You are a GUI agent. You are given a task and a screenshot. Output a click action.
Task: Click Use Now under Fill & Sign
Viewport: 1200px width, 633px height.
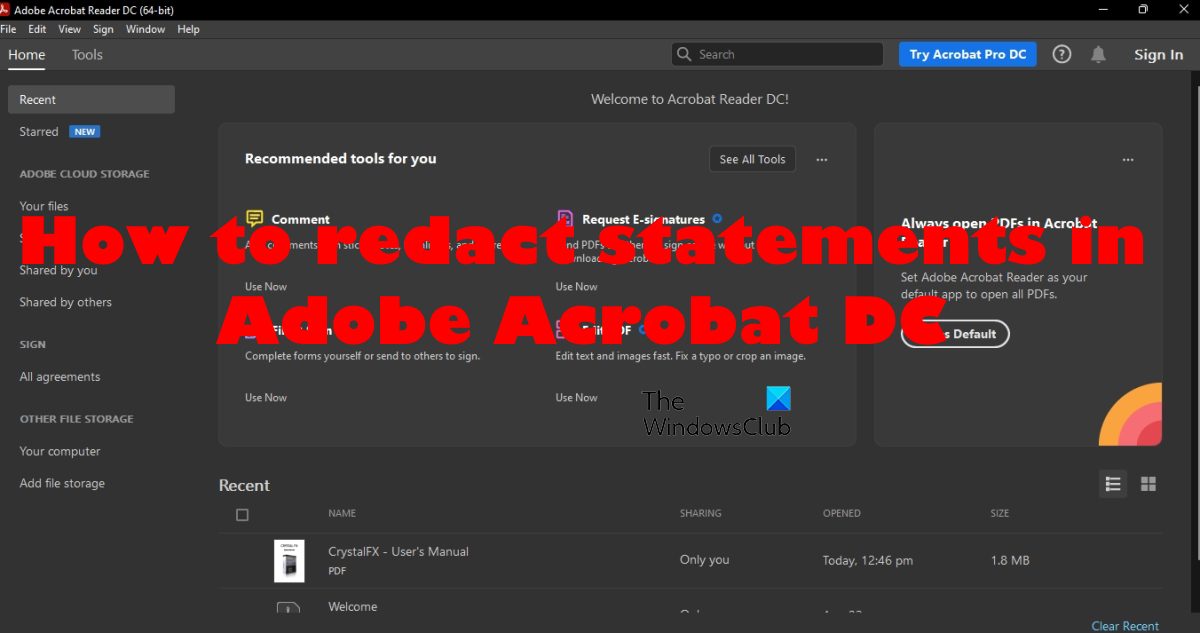(x=266, y=397)
